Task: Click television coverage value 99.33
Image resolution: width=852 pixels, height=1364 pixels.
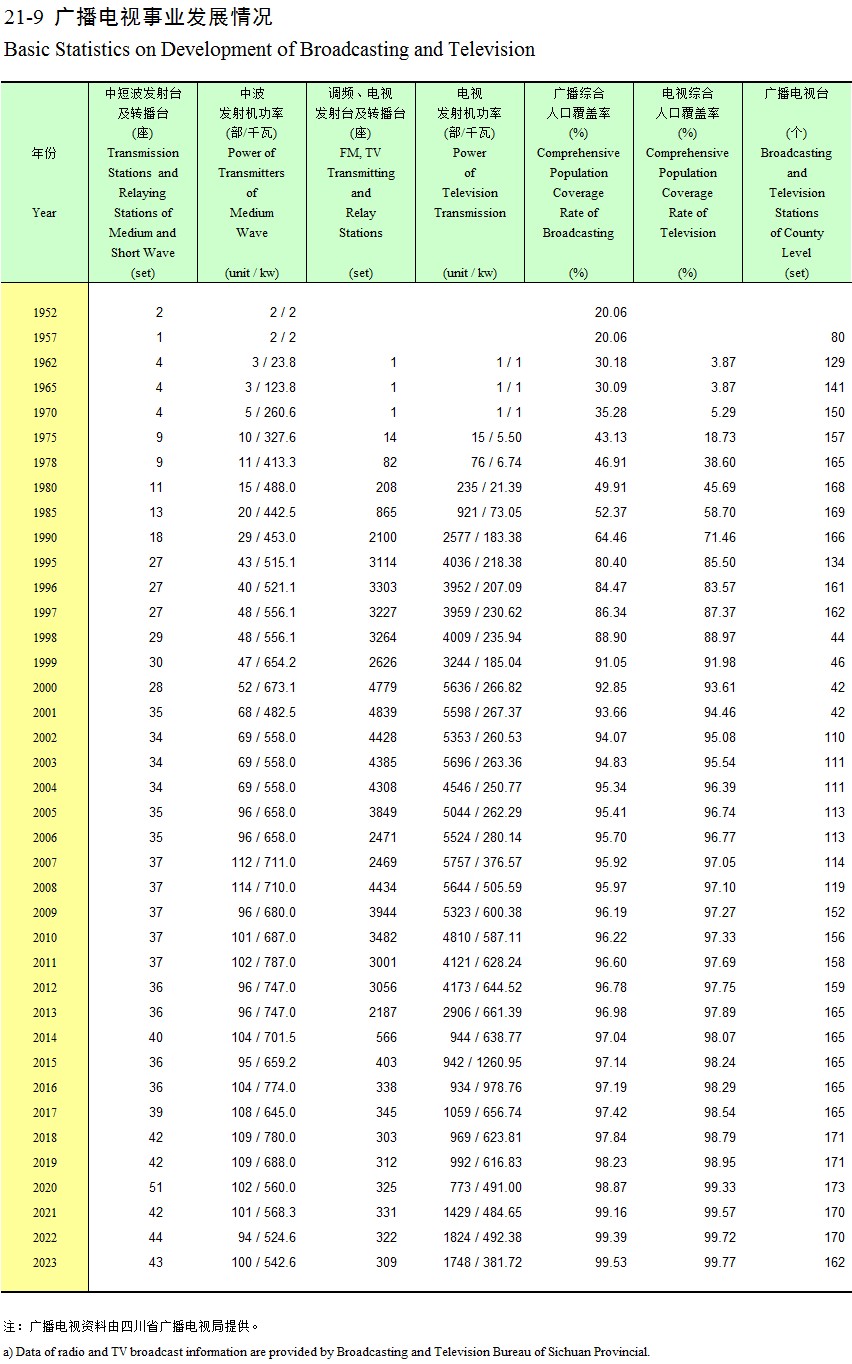Action: click(x=719, y=1188)
